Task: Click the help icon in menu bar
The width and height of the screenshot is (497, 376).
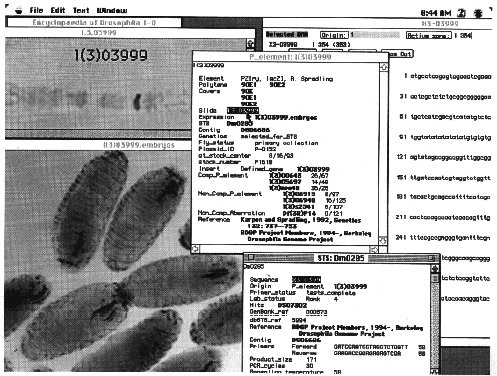Action: pos(461,13)
